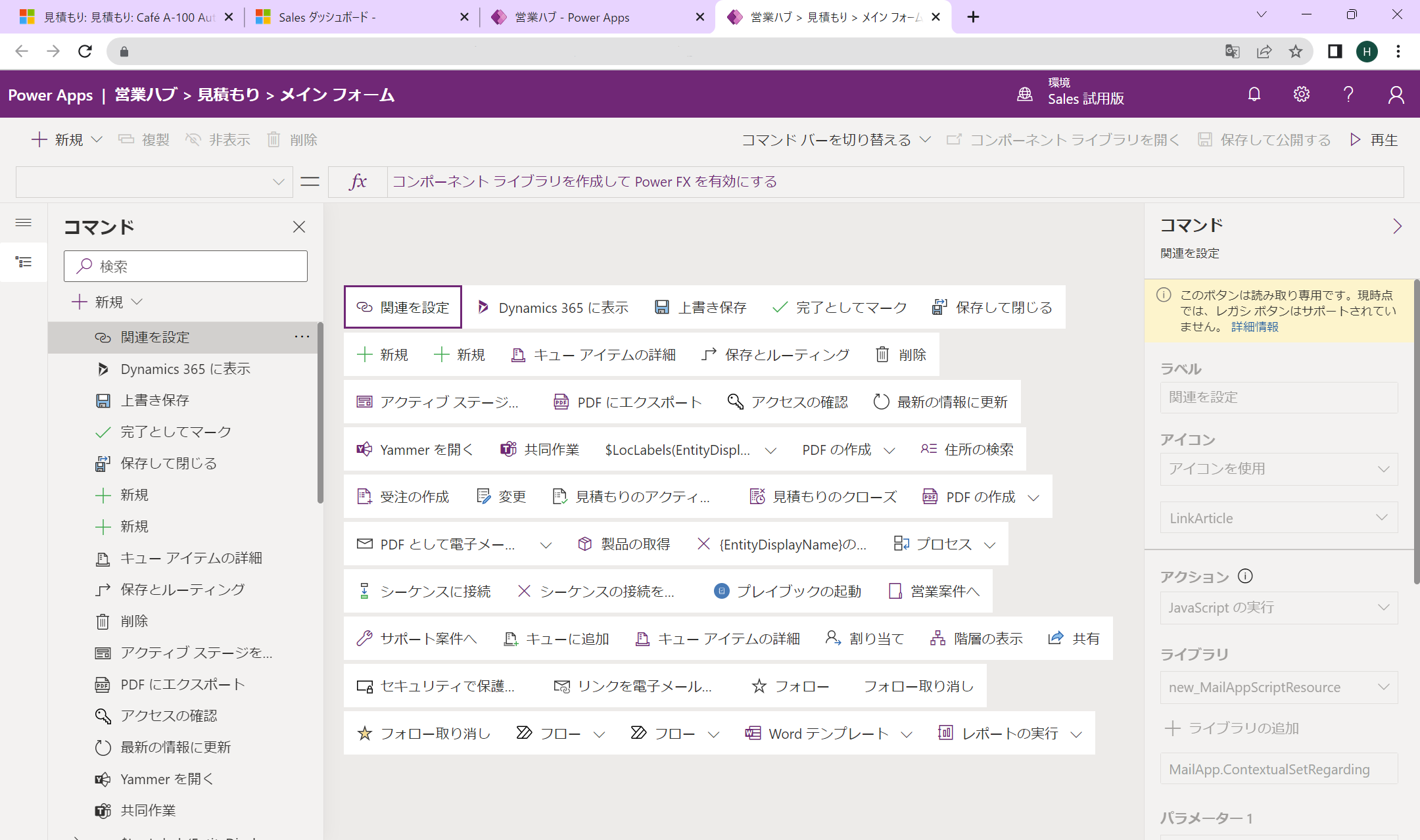The height and width of the screenshot is (840, 1420).
Task: Click Word テンプレート on the canvas
Action: point(816,733)
